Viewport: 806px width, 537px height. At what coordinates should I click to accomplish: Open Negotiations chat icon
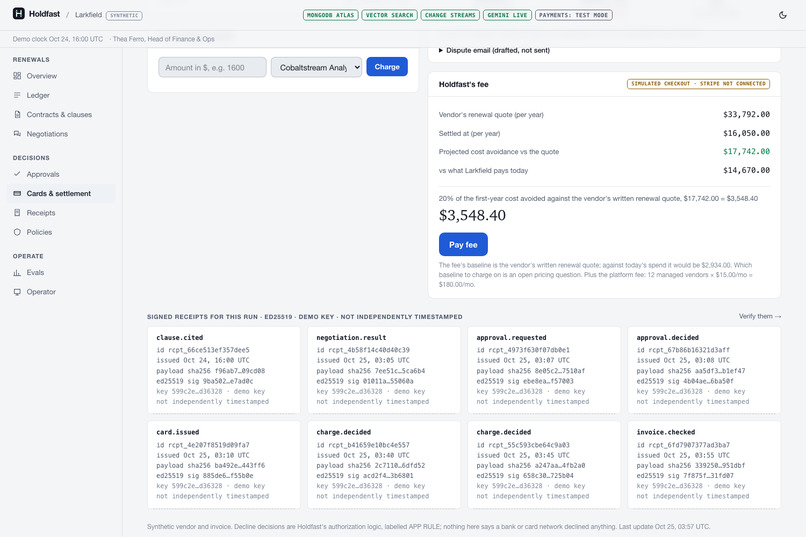[x=17, y=134]
